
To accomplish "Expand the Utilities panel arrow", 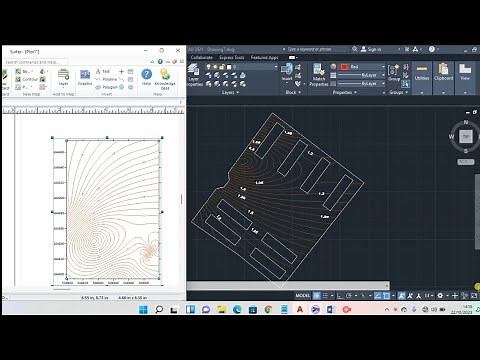I will 422,93.
